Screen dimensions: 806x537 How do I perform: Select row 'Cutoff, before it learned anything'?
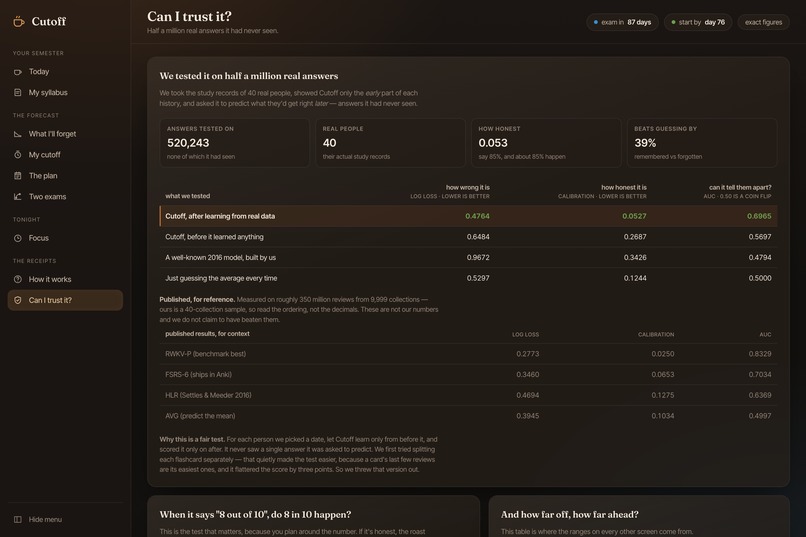click(468, 237)
